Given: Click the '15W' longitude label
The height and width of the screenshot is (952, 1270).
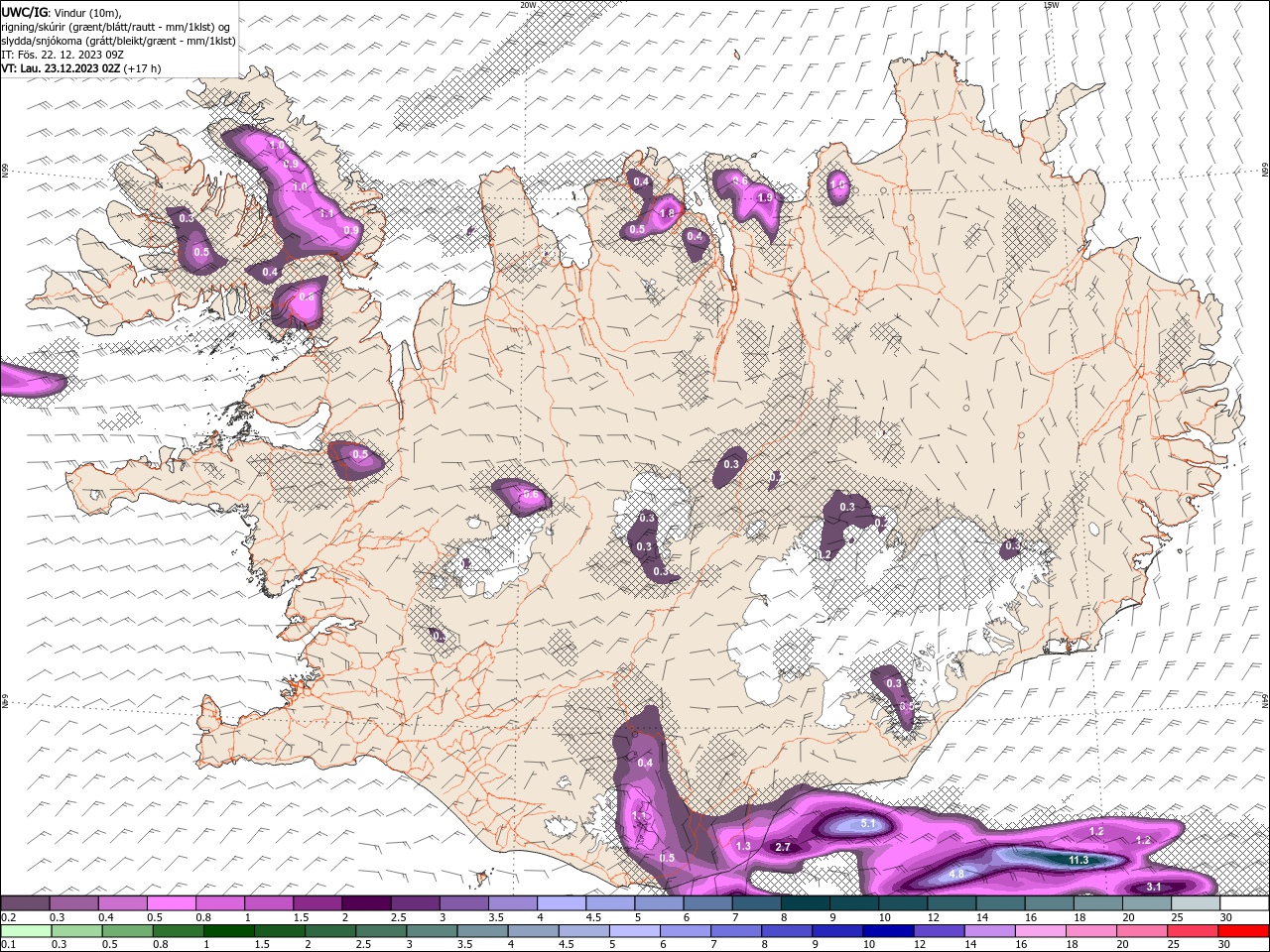Looking at the screenshot, I should tap(1051, 4).
